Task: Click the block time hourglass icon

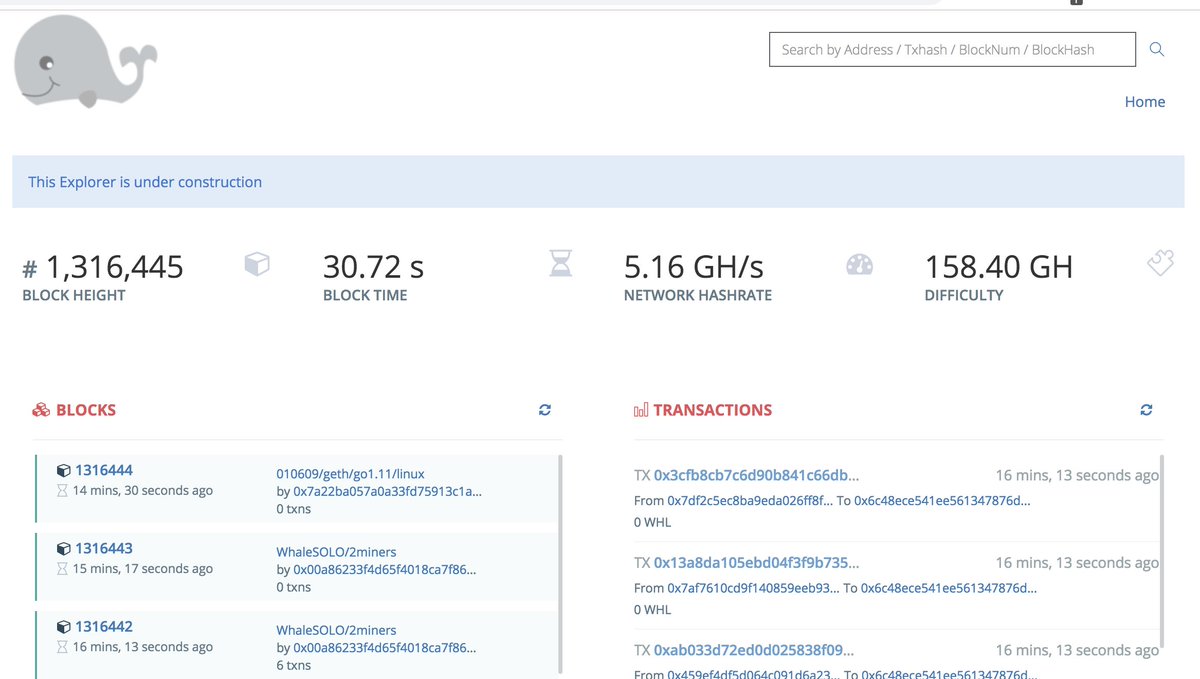Action: (x=560, y=264)
